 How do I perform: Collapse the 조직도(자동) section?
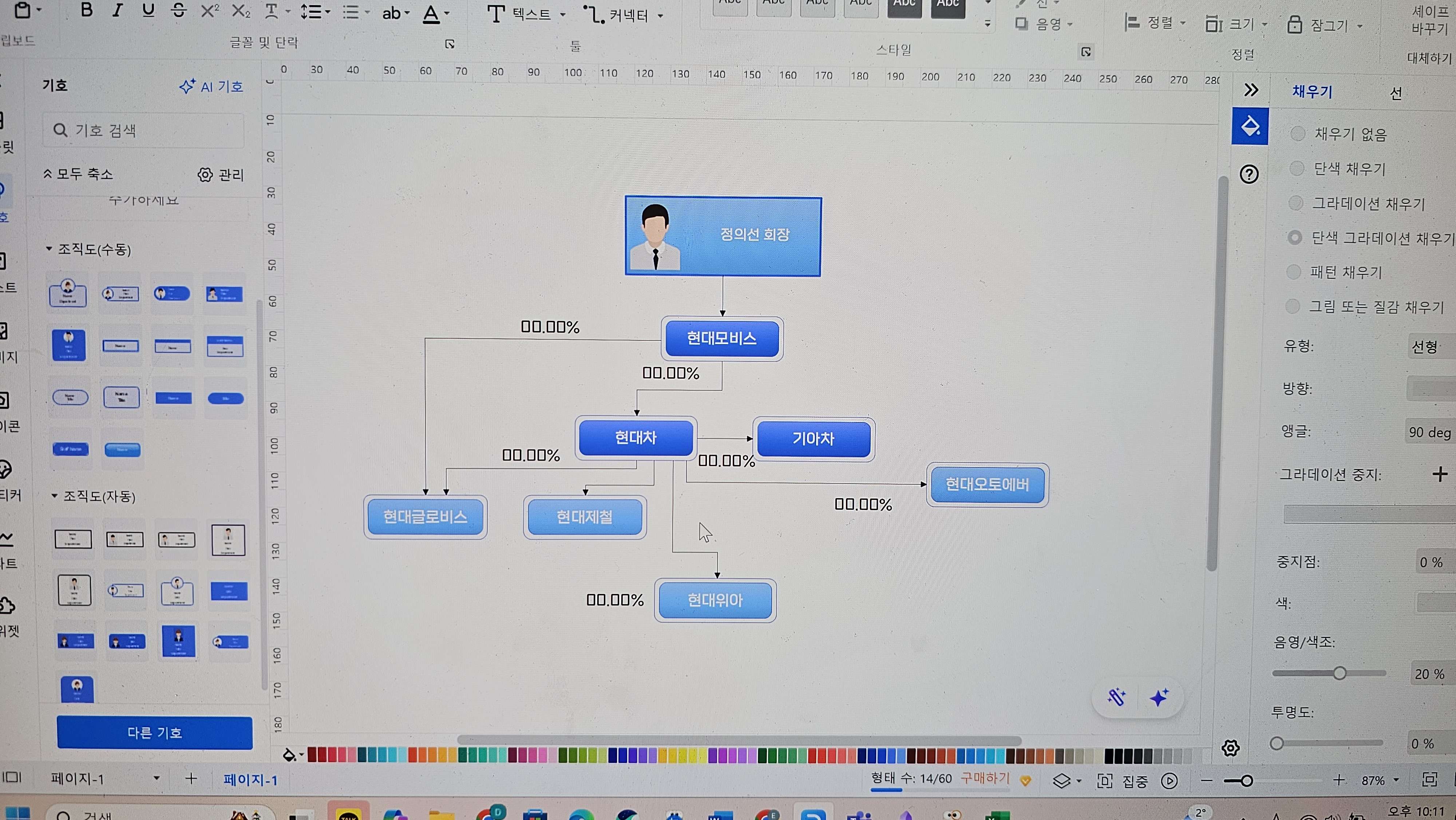54,496
